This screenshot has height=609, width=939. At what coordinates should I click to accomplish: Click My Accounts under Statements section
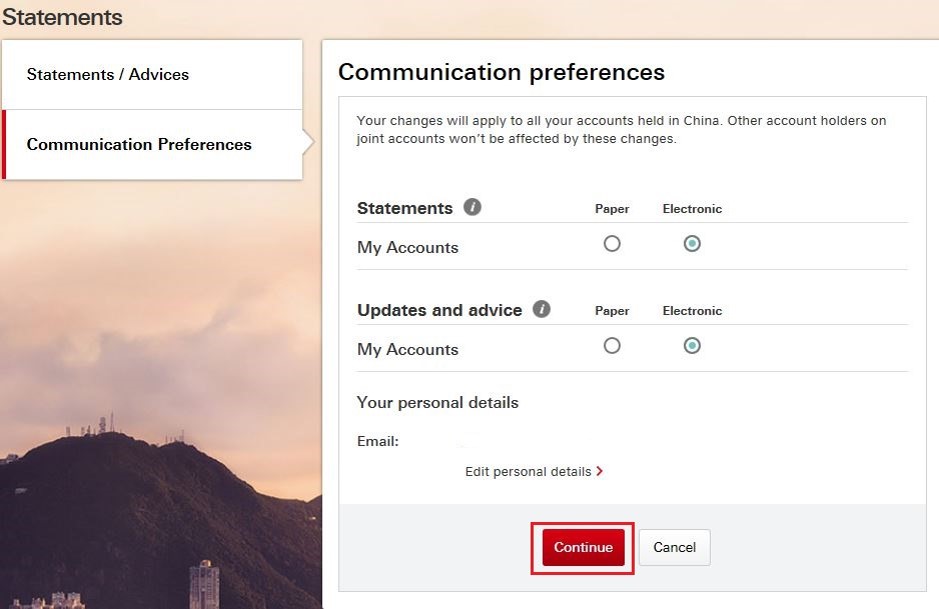point(408,247)
